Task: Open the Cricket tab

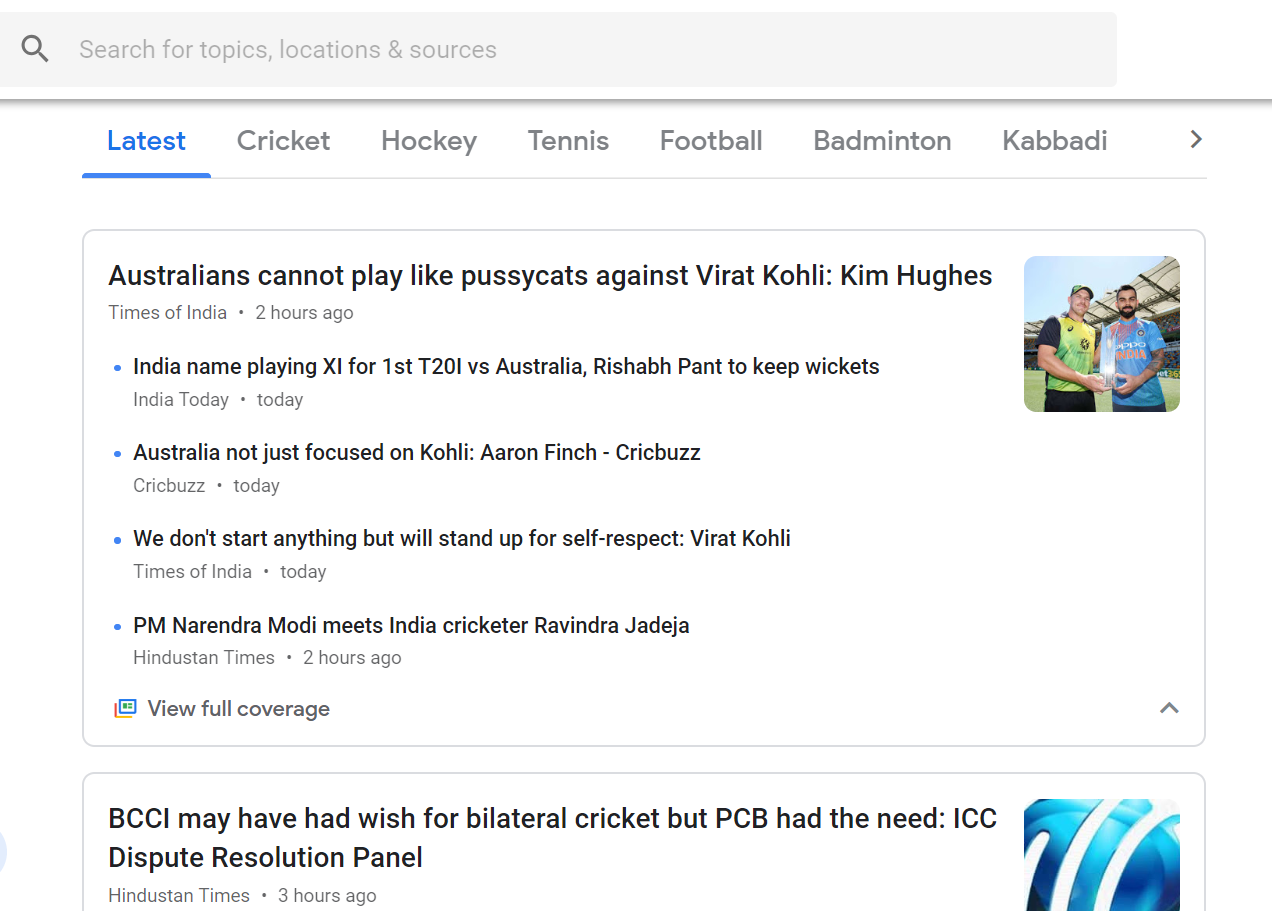Action: 283,141
